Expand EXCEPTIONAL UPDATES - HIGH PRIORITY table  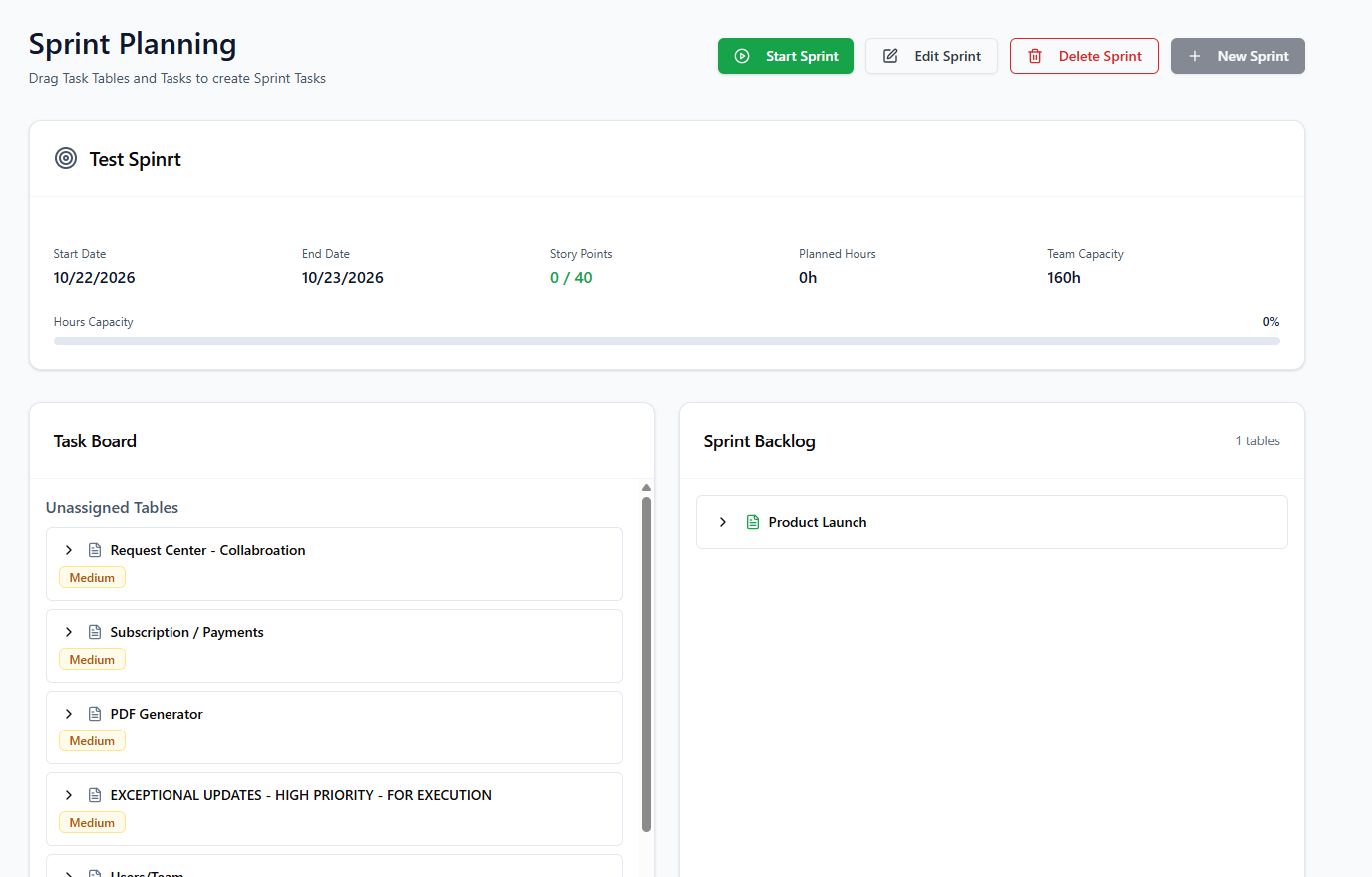(69, 795)
